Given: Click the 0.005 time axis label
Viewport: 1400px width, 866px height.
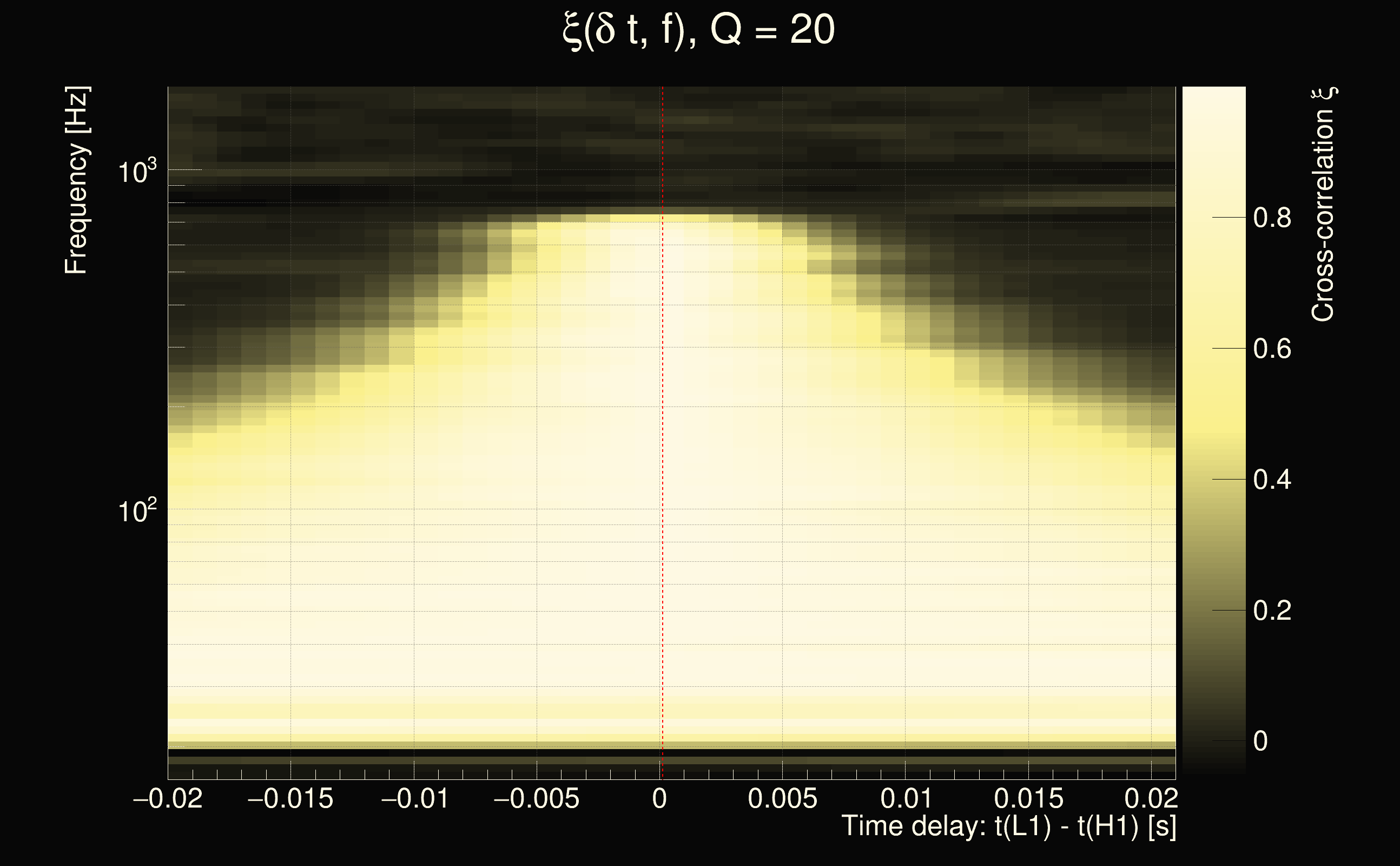Looking at the screenshot, I should tap(782, 798).
